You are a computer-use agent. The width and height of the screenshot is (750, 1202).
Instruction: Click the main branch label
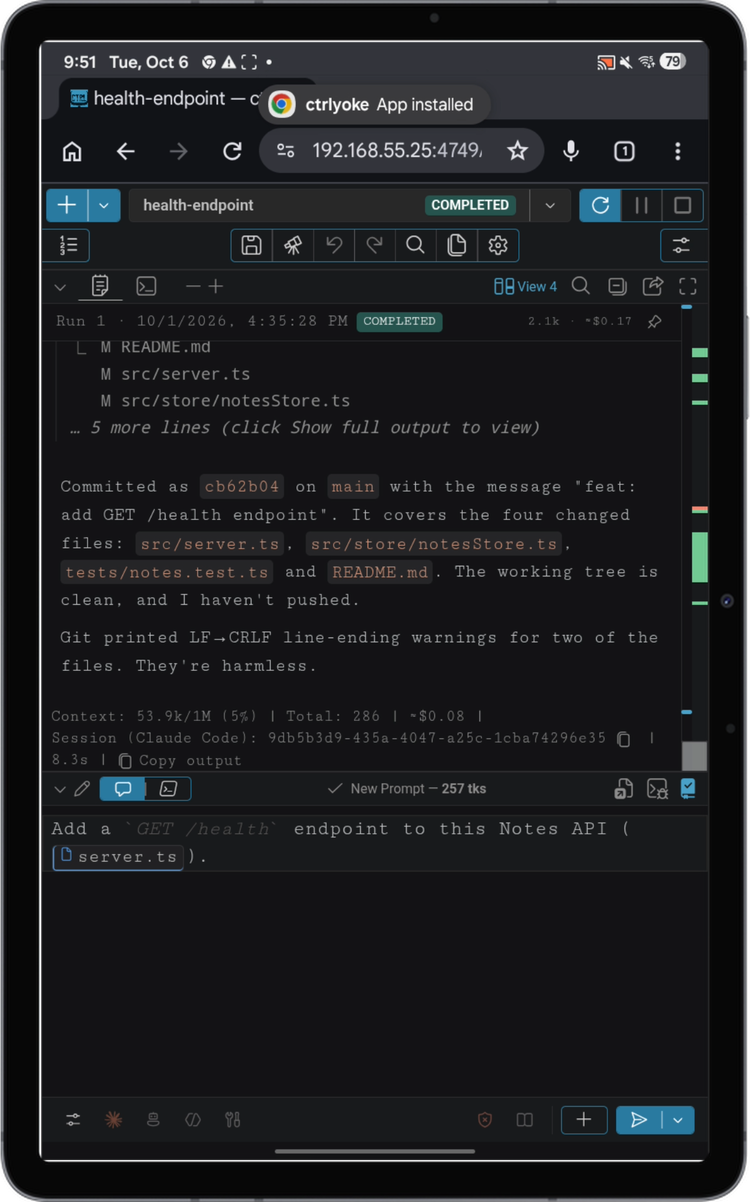(353, 487)
